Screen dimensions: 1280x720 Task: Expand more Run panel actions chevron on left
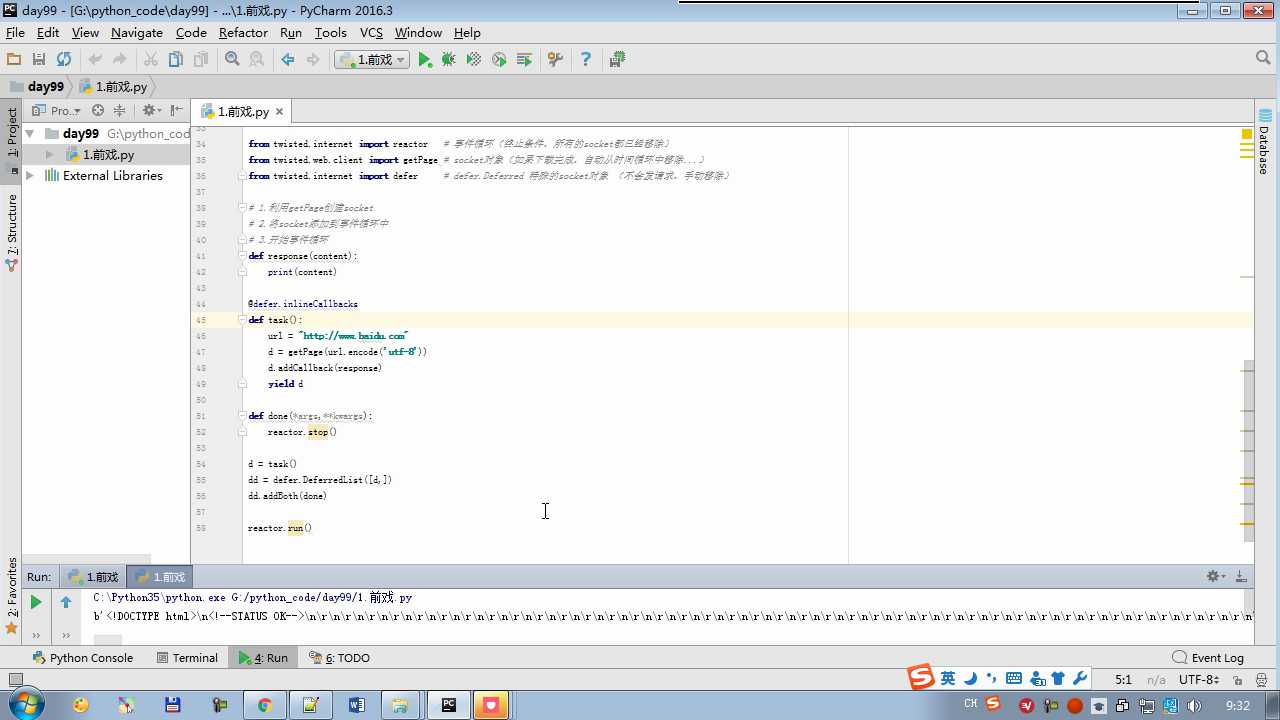tap(36, 635)
